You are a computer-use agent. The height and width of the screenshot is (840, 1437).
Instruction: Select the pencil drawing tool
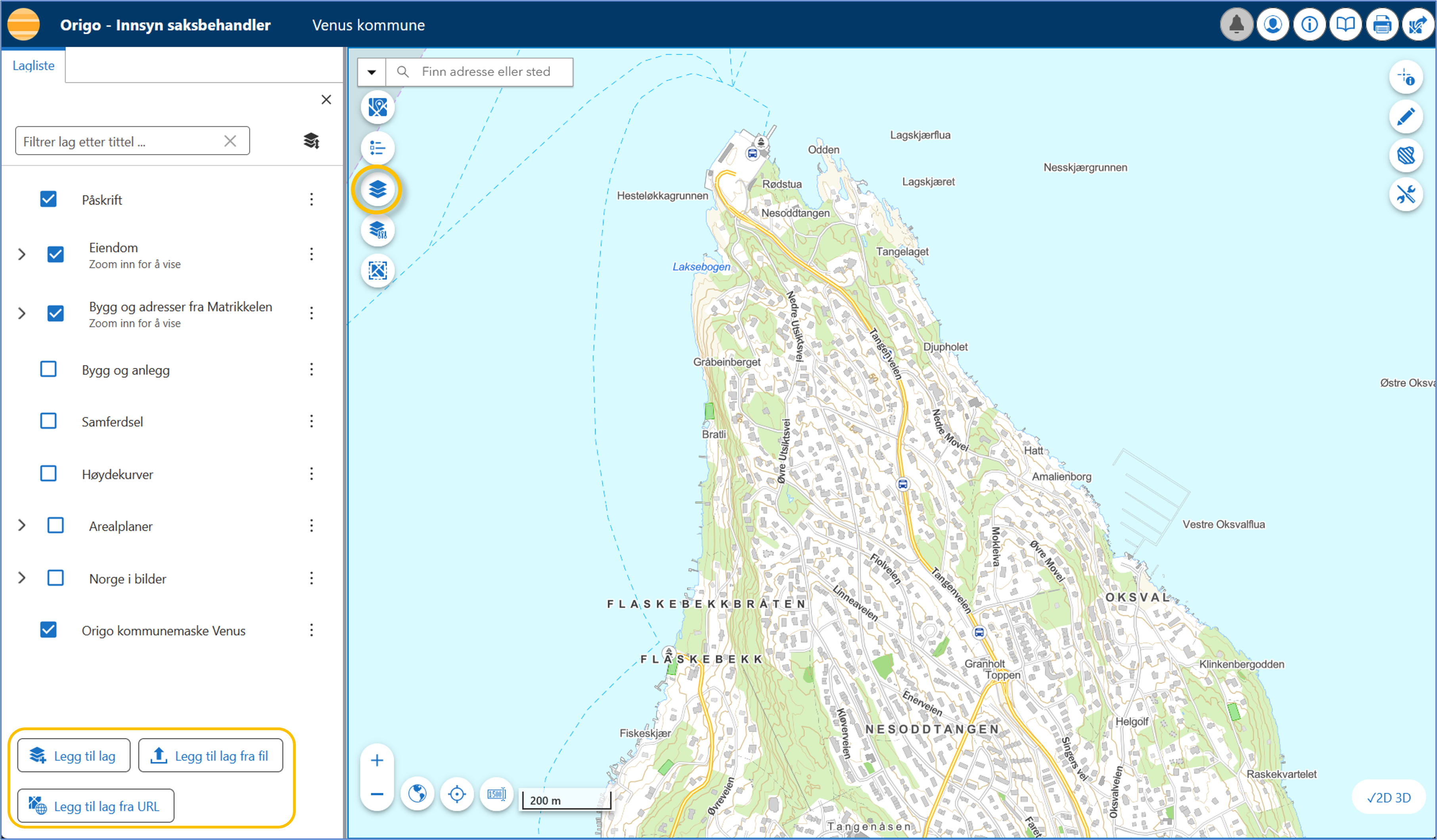1406,116
